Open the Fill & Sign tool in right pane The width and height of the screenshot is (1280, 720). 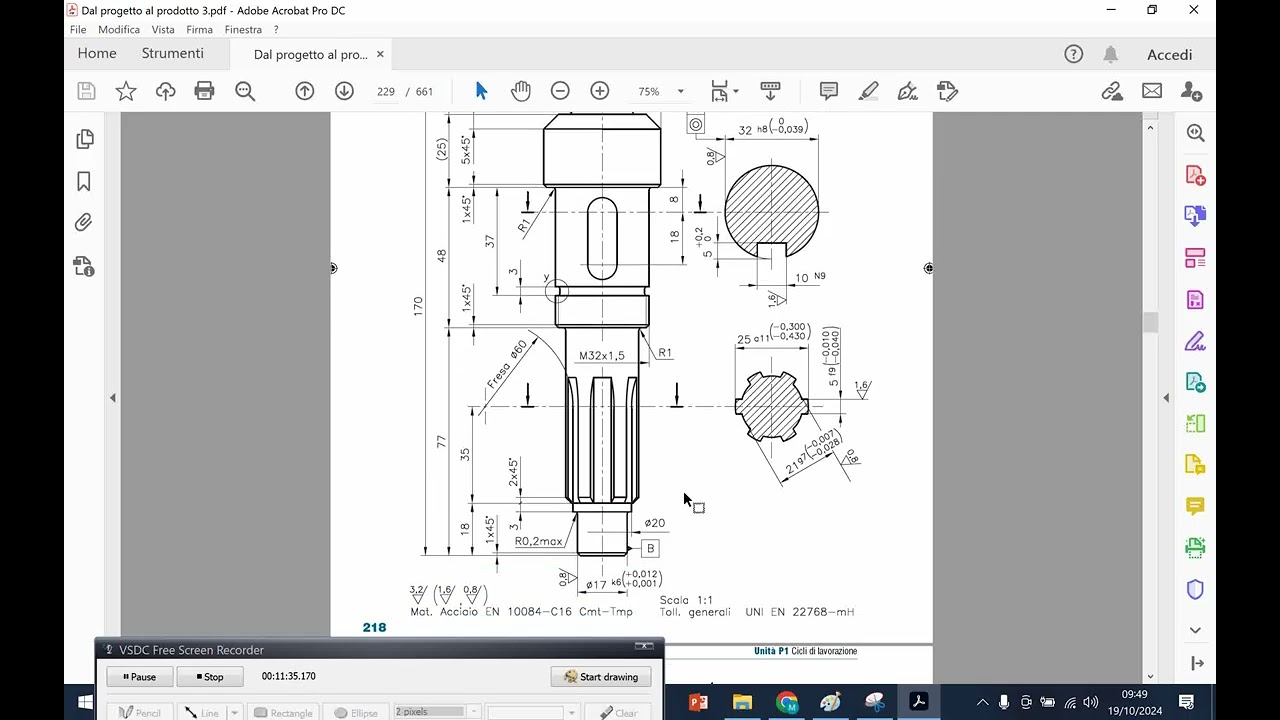1195,341
